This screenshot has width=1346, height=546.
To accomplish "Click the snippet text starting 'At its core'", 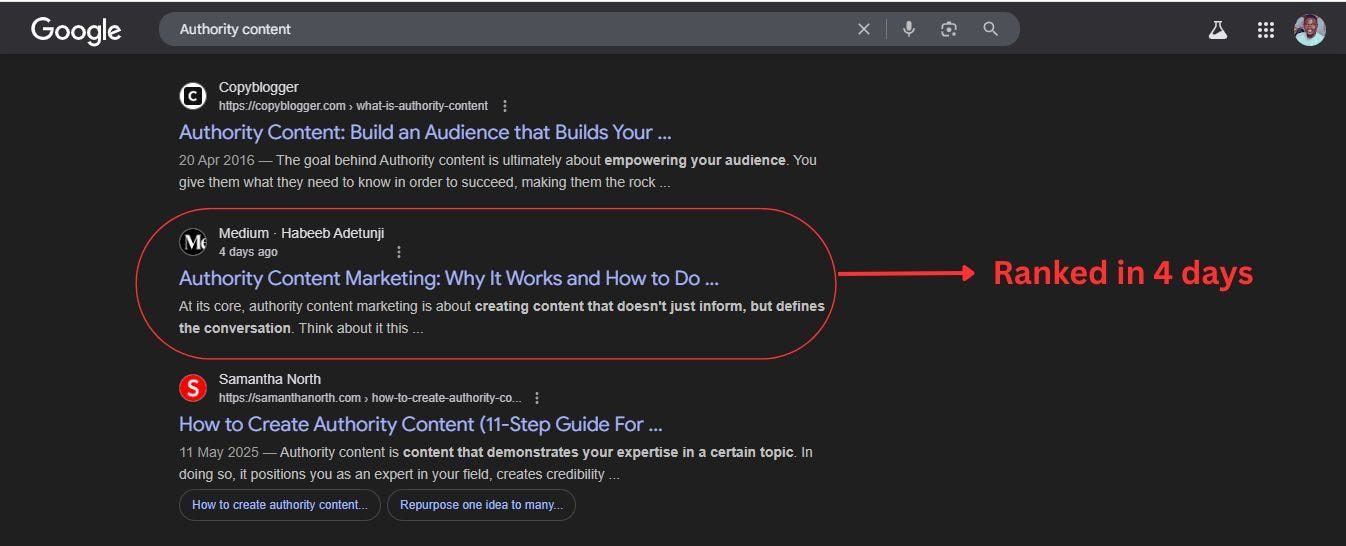I will [502, 317].
